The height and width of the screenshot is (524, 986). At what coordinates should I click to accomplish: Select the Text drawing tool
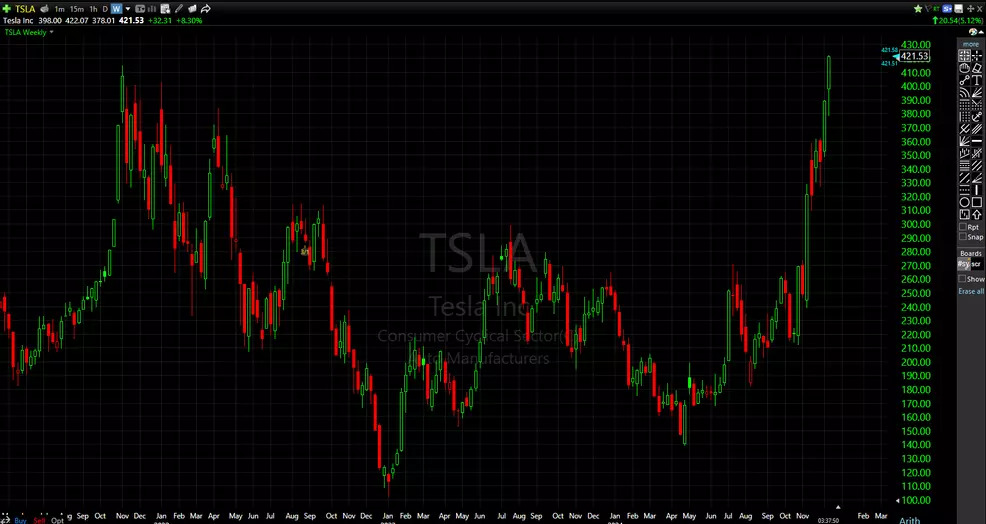pyautogui.click(x=976, y=80)
